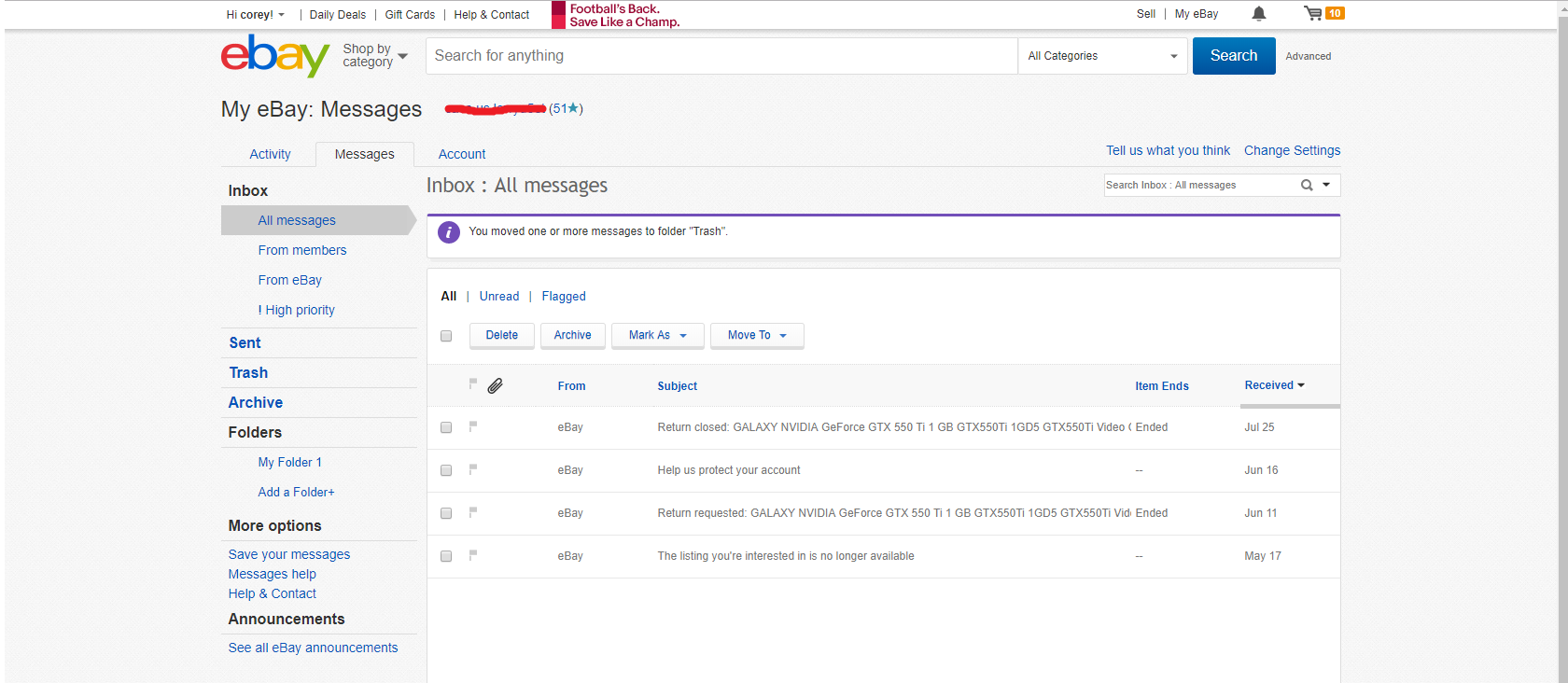Click the 'Add a Folder+' link
This screenshot has width=1568, height=683.
click(296, 492)
